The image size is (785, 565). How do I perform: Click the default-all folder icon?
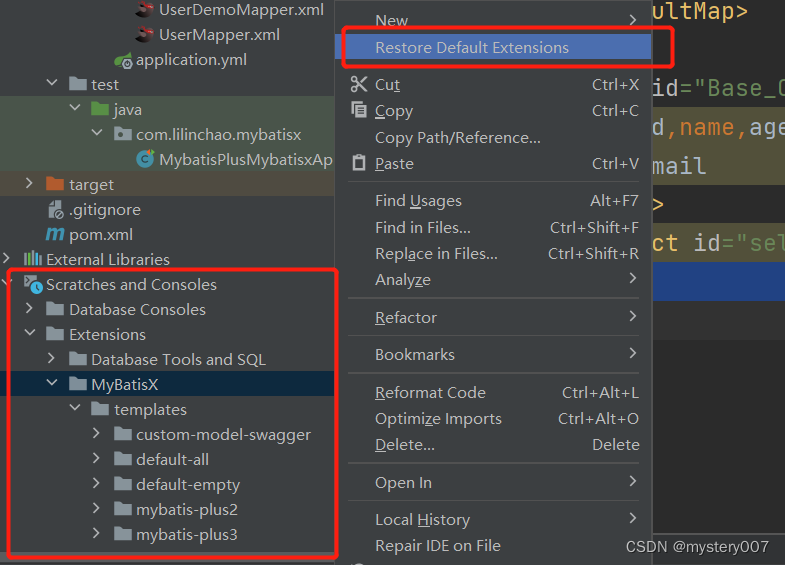point(123,459)
